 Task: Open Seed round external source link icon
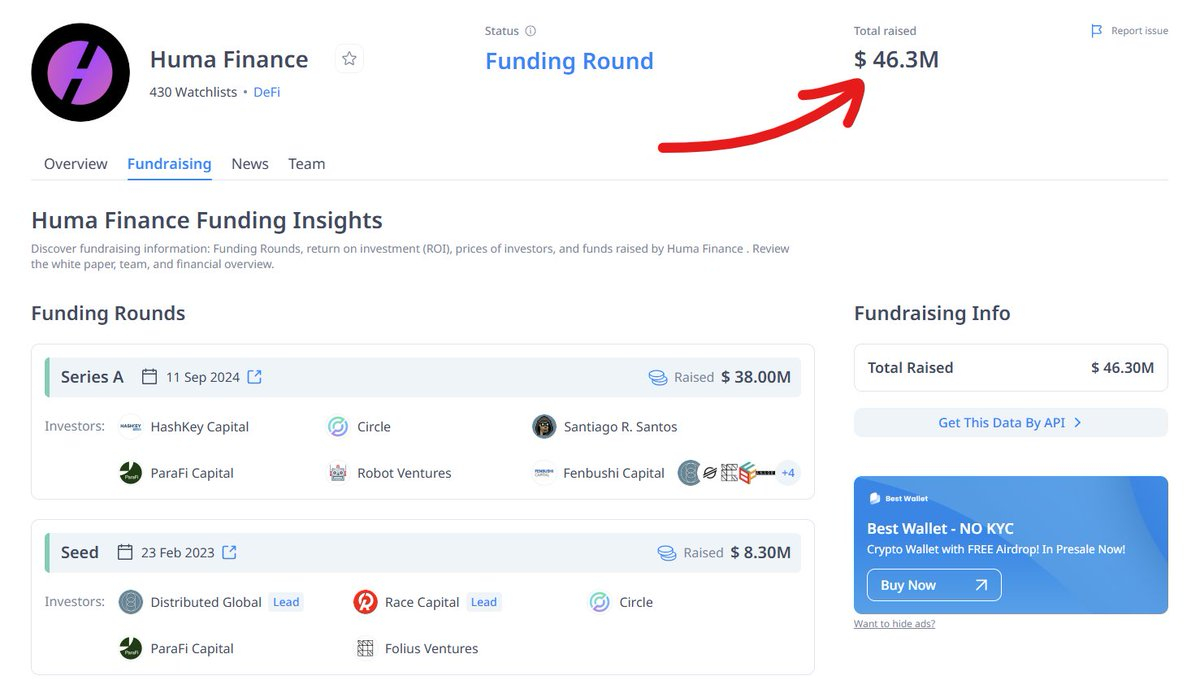[229, 552]
